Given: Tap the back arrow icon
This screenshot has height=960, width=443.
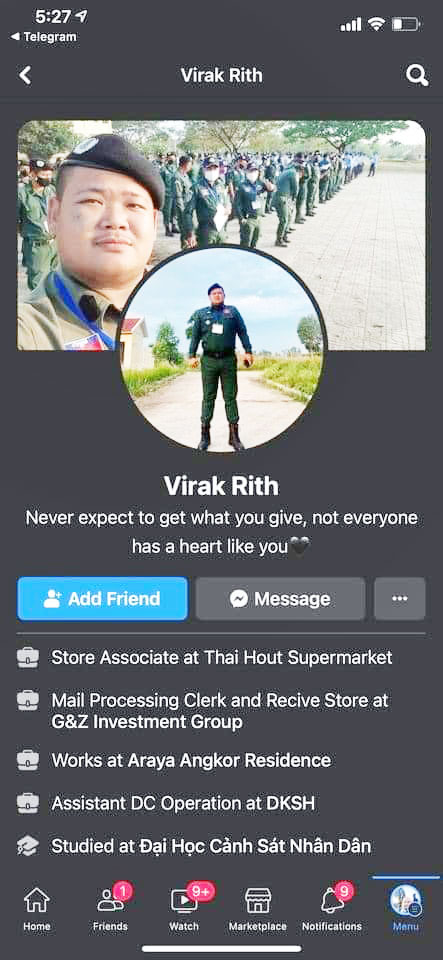Looking at the screenshot, I should (x=25, y=76).
